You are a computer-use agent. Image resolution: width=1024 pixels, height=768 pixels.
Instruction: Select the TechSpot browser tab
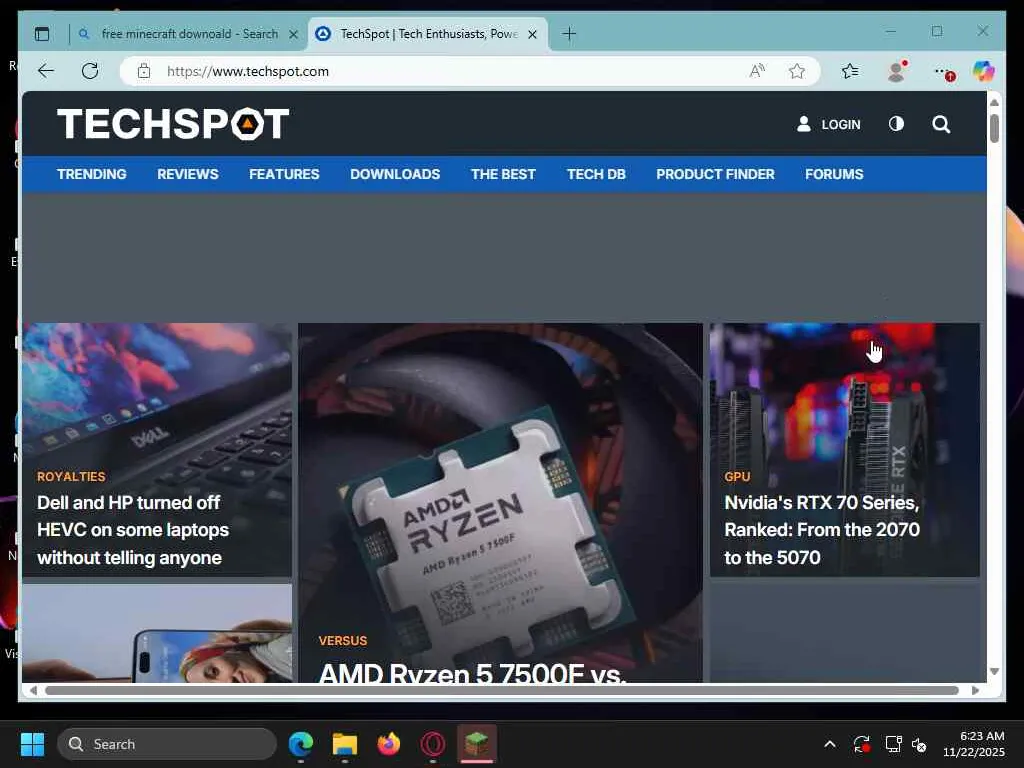point(428,34)
